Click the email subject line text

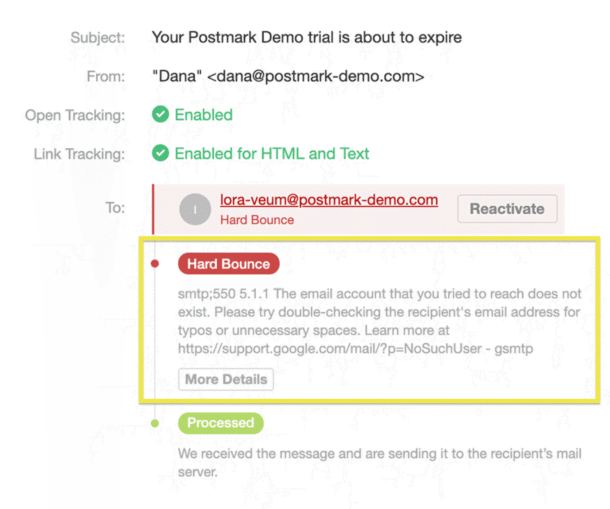tap(306, 38)
